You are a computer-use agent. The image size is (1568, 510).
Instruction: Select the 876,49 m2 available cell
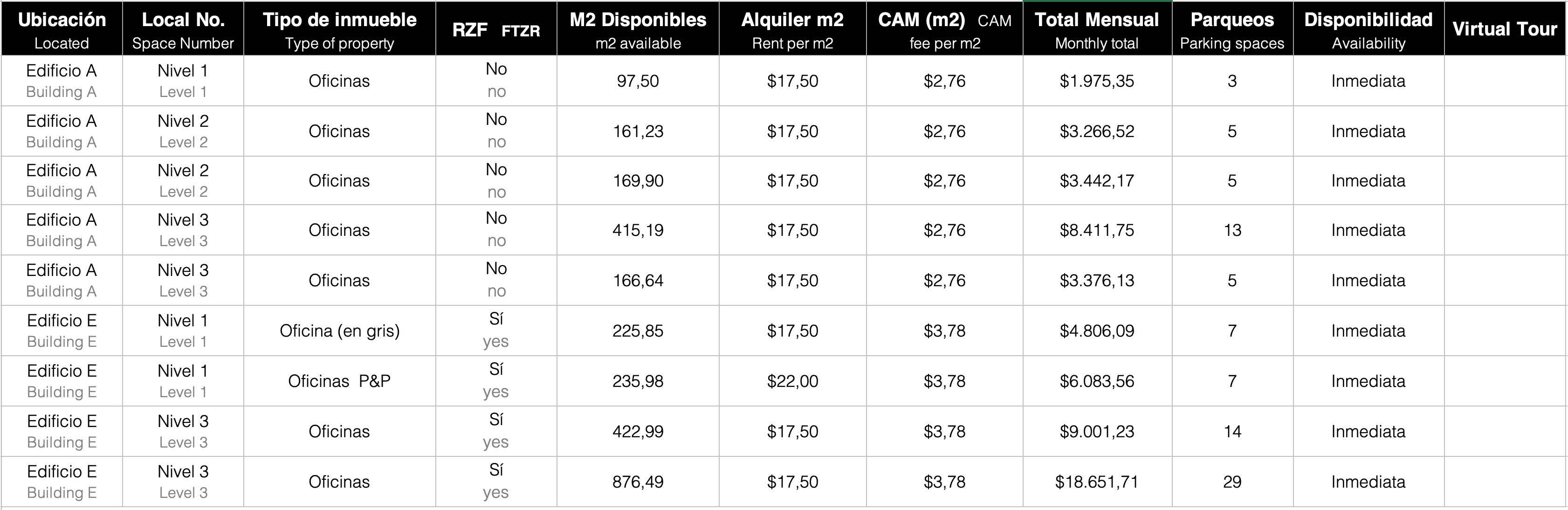coord(638,482)
